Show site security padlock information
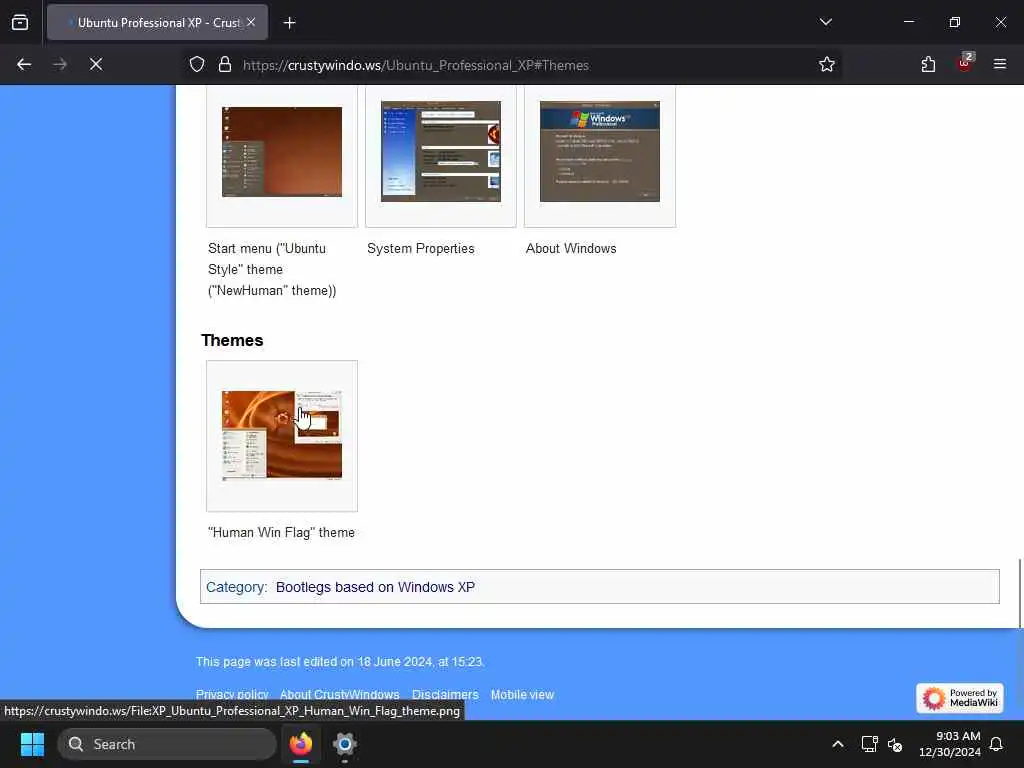This screenshot has height=768, width=1024. [x=225, y=65]
